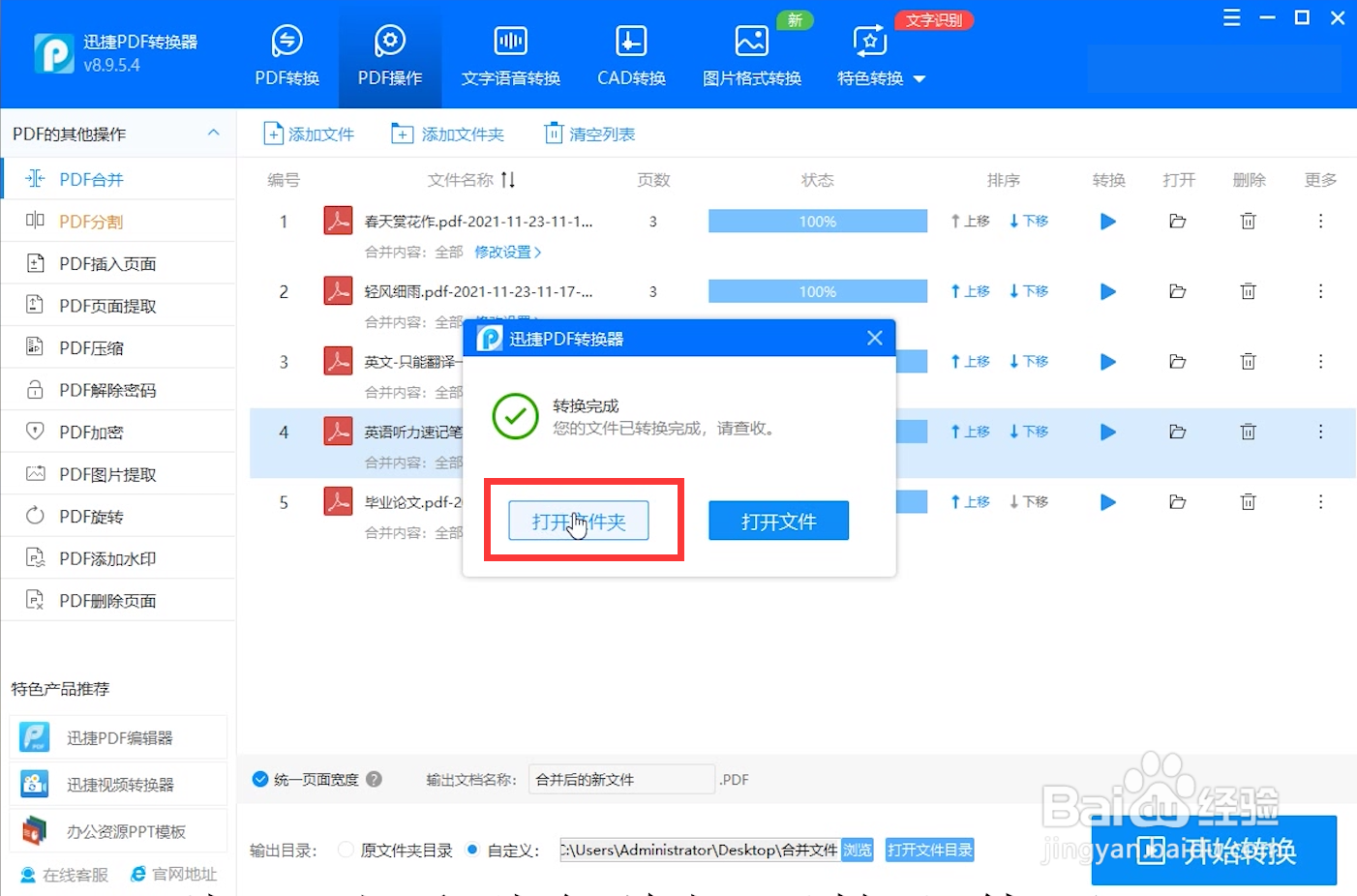Select PDF旋转 in sidebar

[x=118, y=516]
